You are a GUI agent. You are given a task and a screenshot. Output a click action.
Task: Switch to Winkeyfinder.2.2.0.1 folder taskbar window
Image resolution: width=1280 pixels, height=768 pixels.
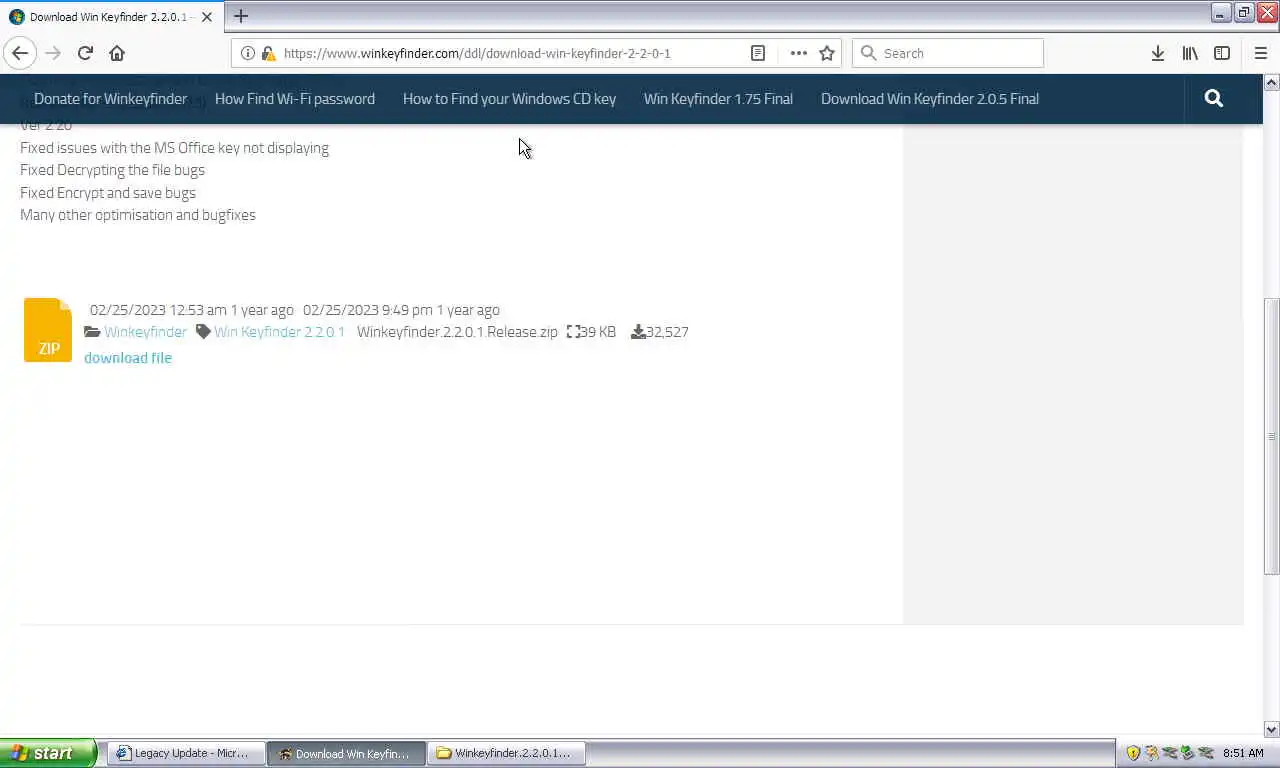click(x=507, y=753)
